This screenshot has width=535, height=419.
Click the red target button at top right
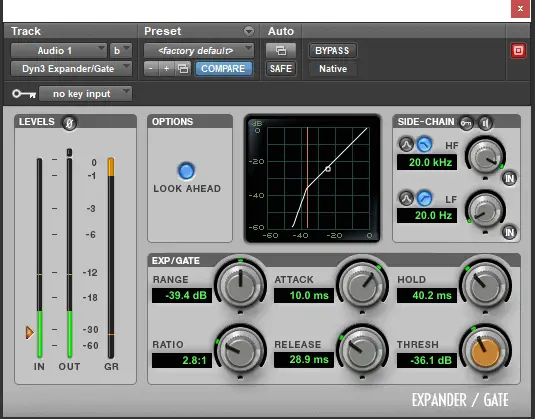coord(518,51)
